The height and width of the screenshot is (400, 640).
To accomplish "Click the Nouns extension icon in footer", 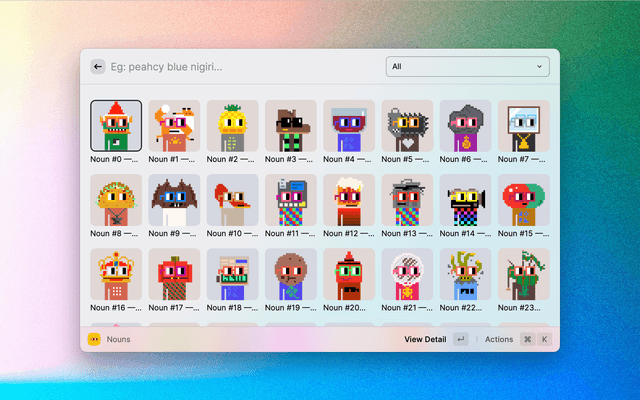I will pos(95,339).
